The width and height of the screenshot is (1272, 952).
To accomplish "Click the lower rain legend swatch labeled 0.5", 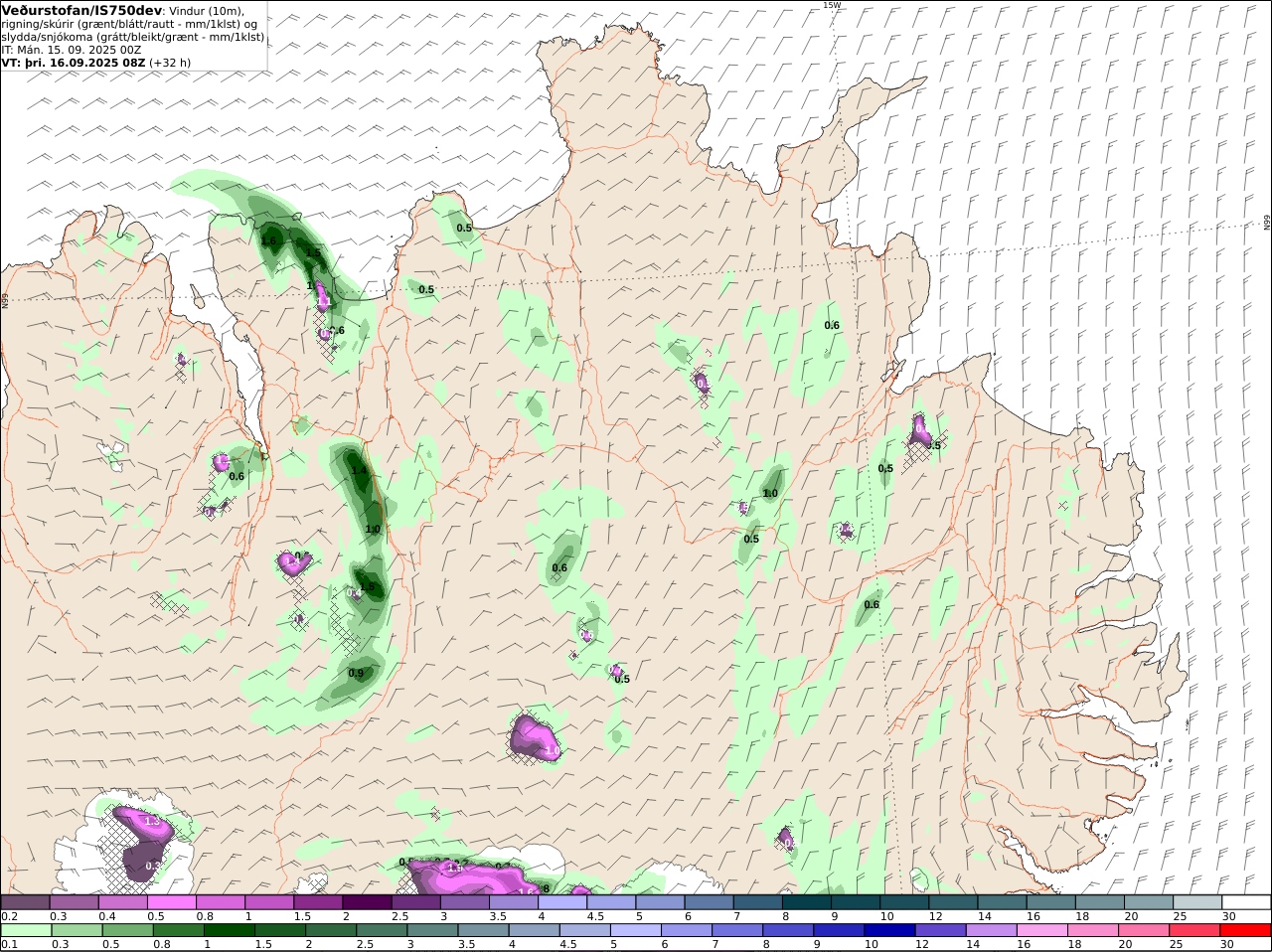I will [127, 931].
